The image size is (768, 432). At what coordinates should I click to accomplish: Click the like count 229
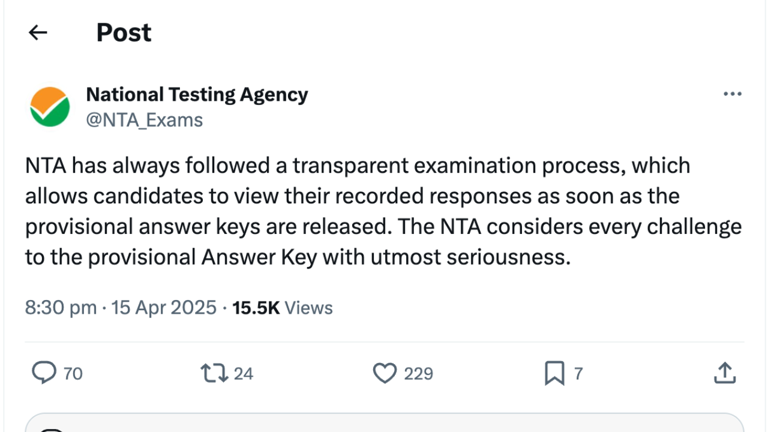(418, 374)
